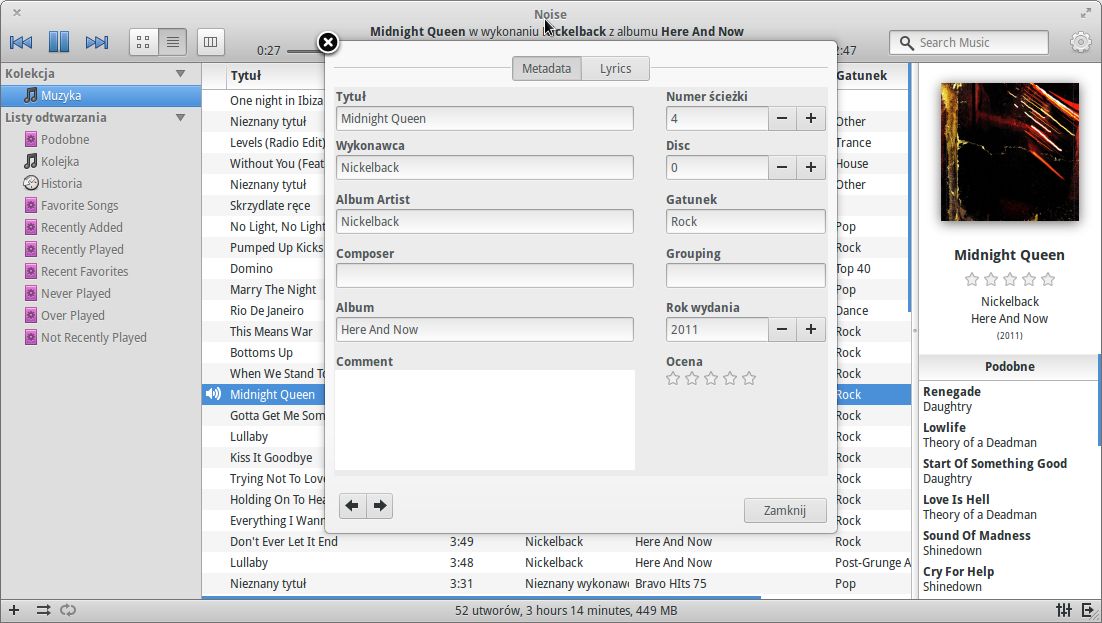
Task: Pause the current song
Action: click(x=59, y=42)
